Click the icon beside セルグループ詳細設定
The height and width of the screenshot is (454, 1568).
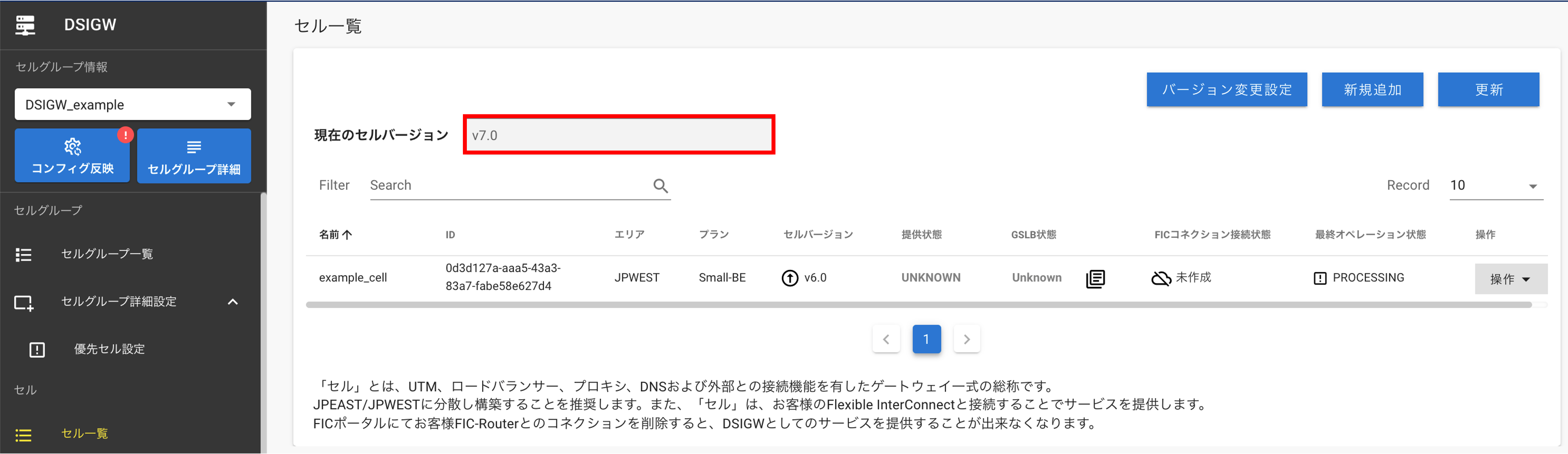tap(24, 303)
